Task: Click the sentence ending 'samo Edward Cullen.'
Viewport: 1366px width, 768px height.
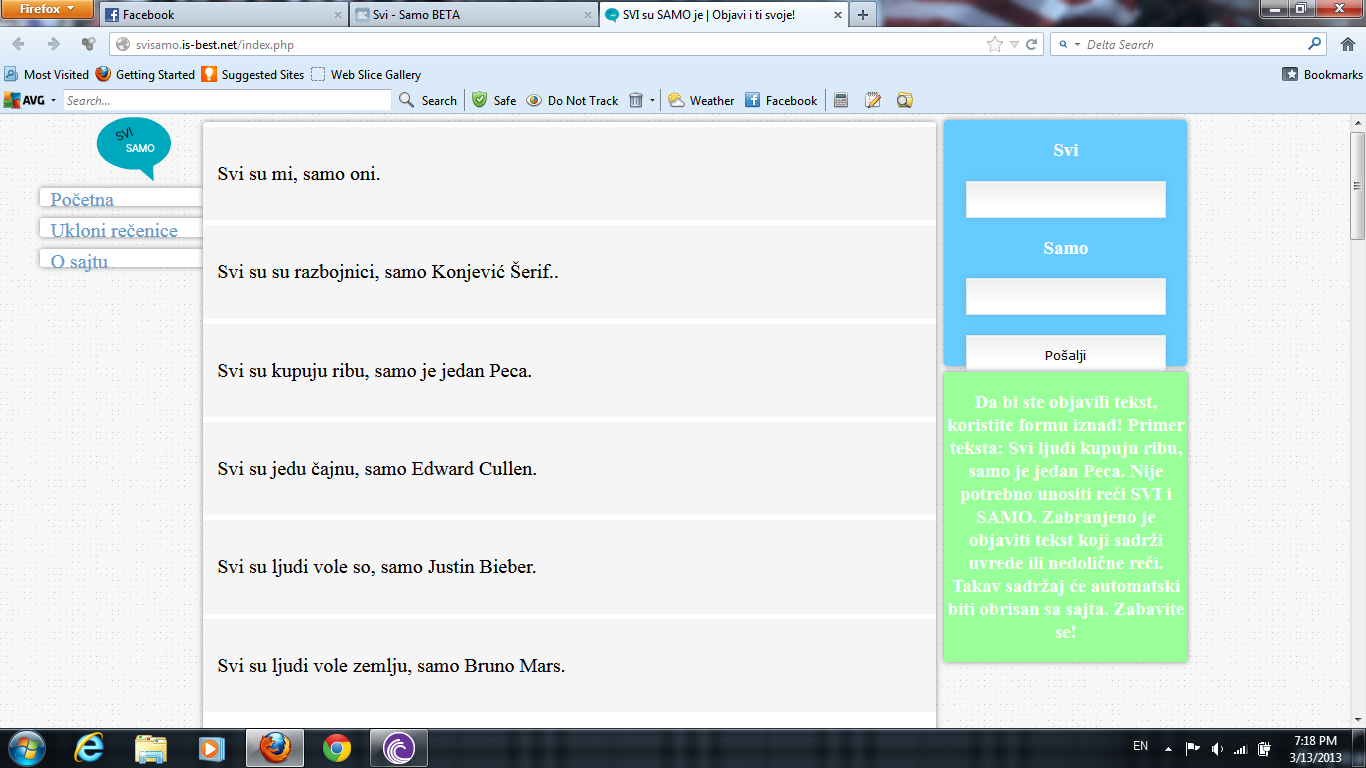Action: [x=377, y=468]
